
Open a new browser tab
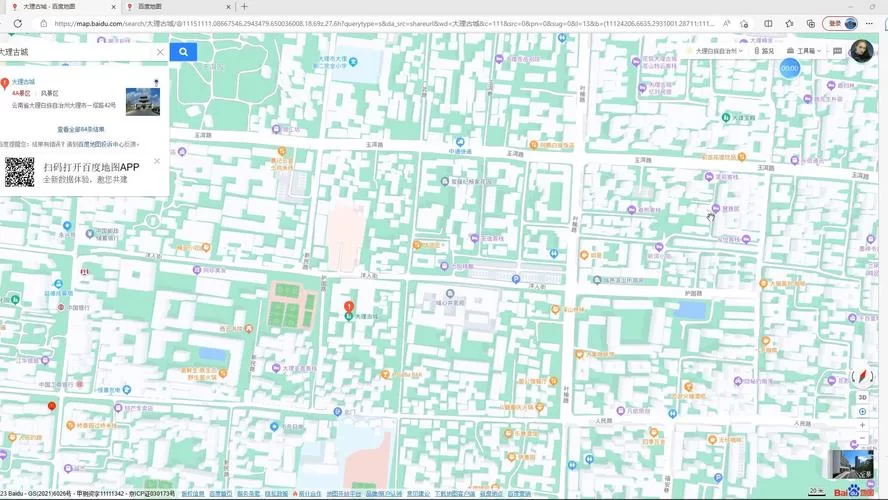245,7
